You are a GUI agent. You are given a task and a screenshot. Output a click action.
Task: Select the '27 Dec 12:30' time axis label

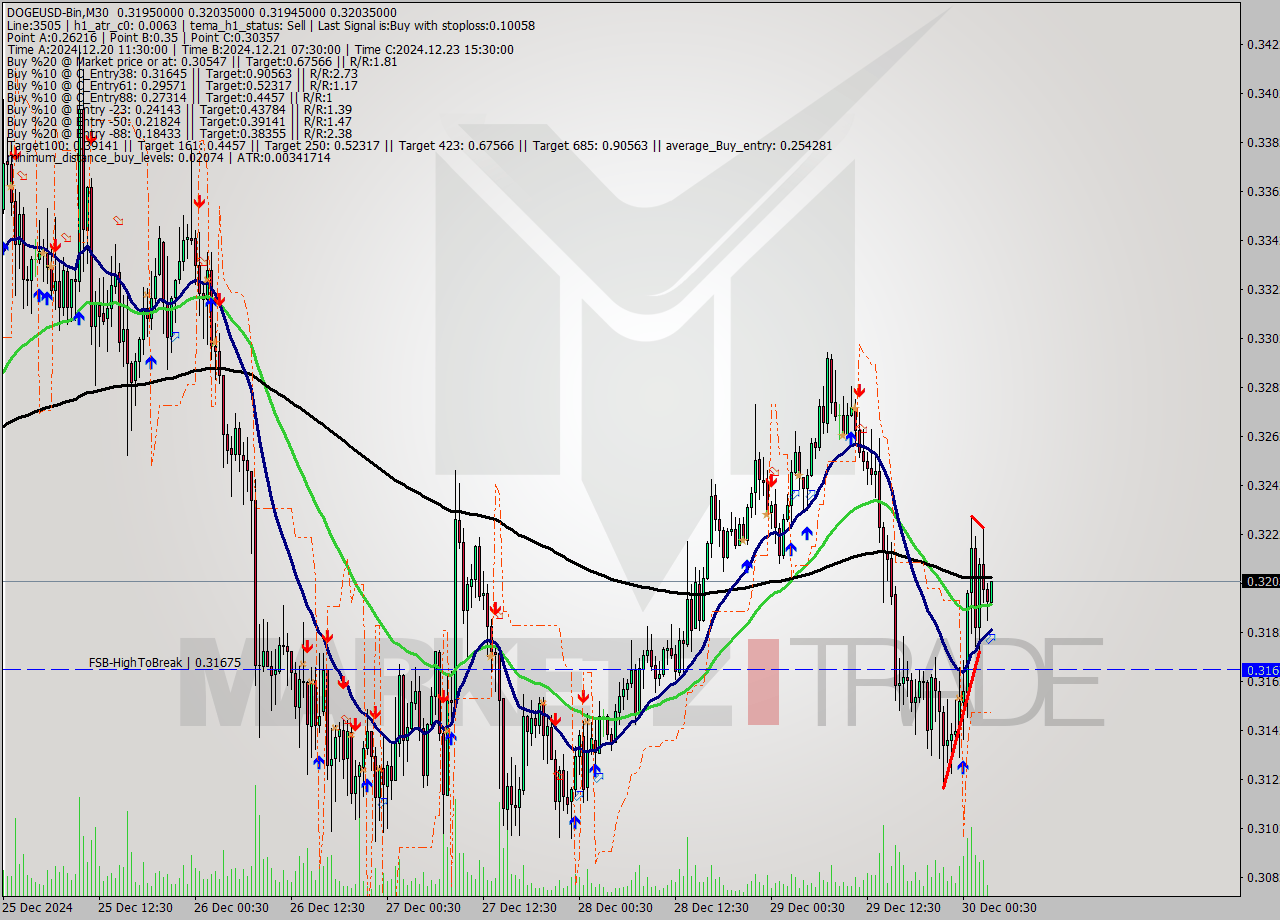click(519, 908)
